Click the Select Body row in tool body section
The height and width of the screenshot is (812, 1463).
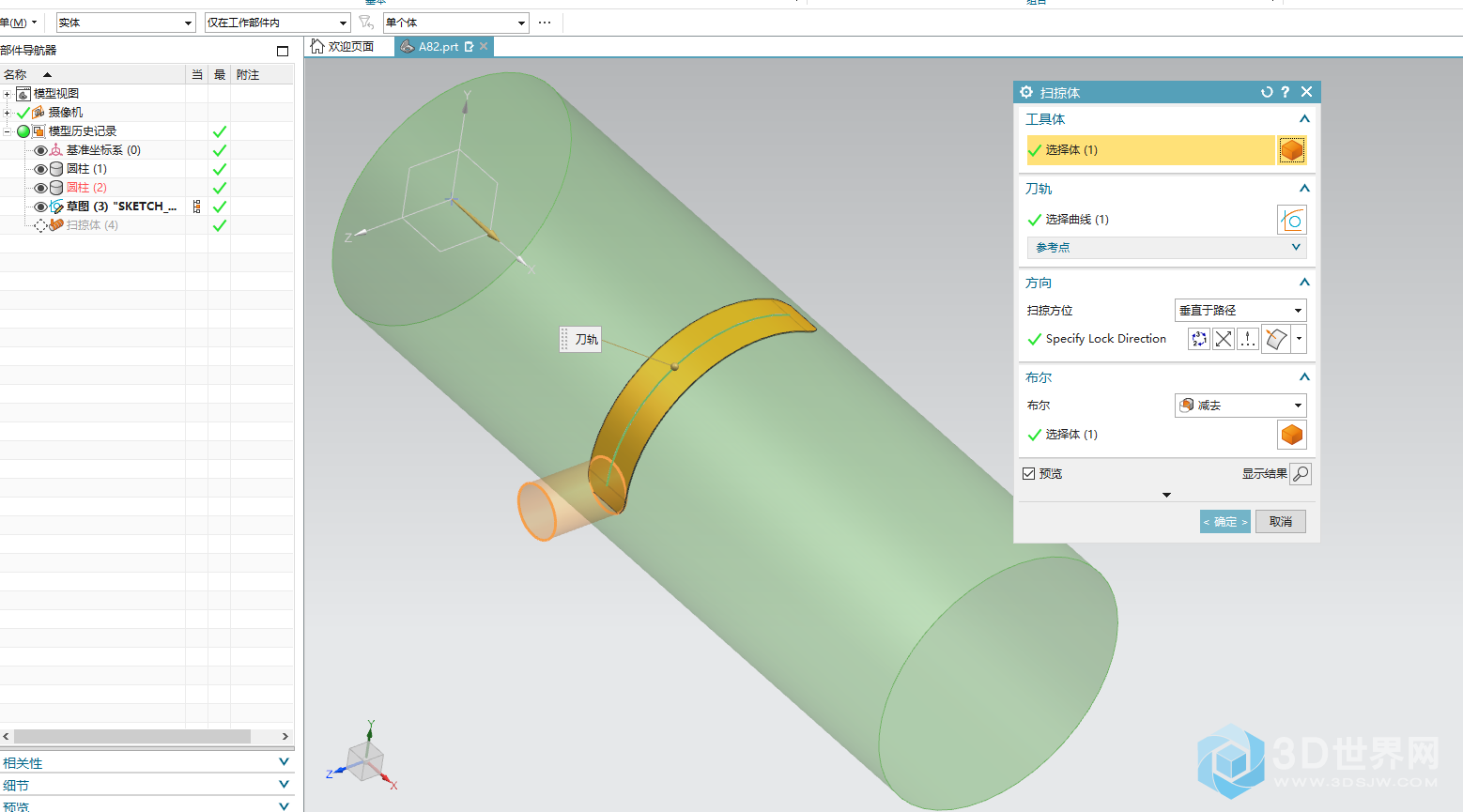[x=1150, y=150]
